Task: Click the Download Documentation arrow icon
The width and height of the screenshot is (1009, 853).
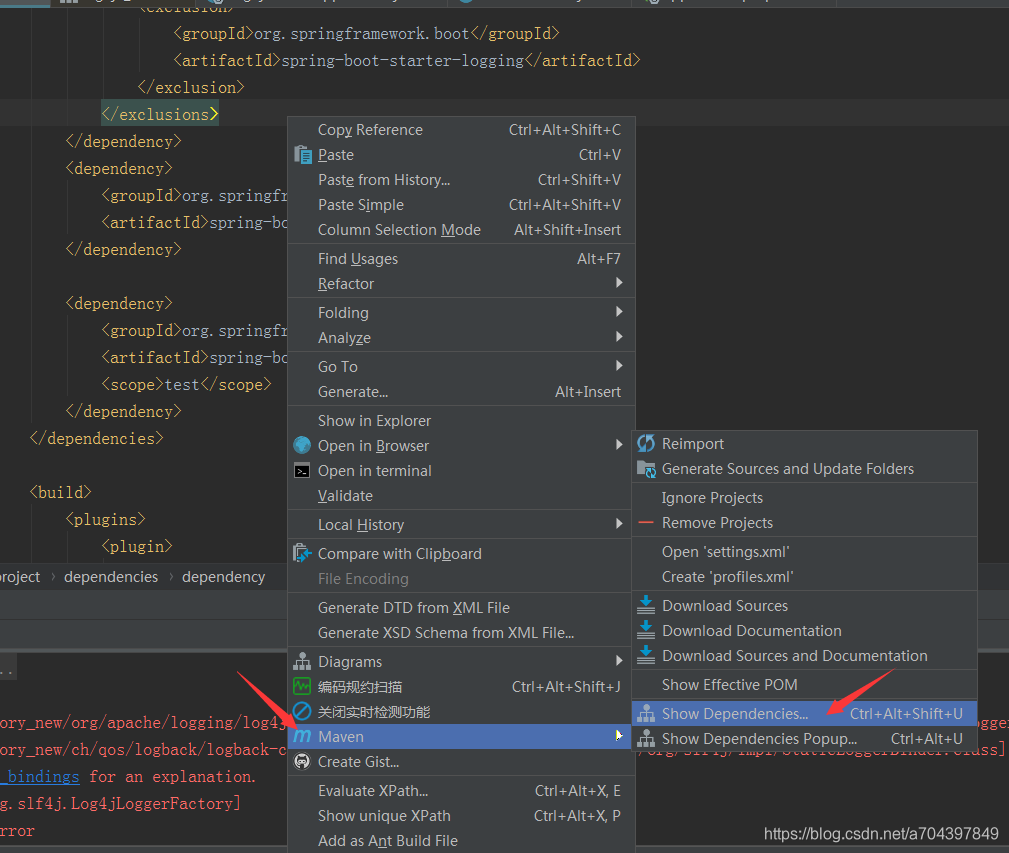Action: pos(646,630)
